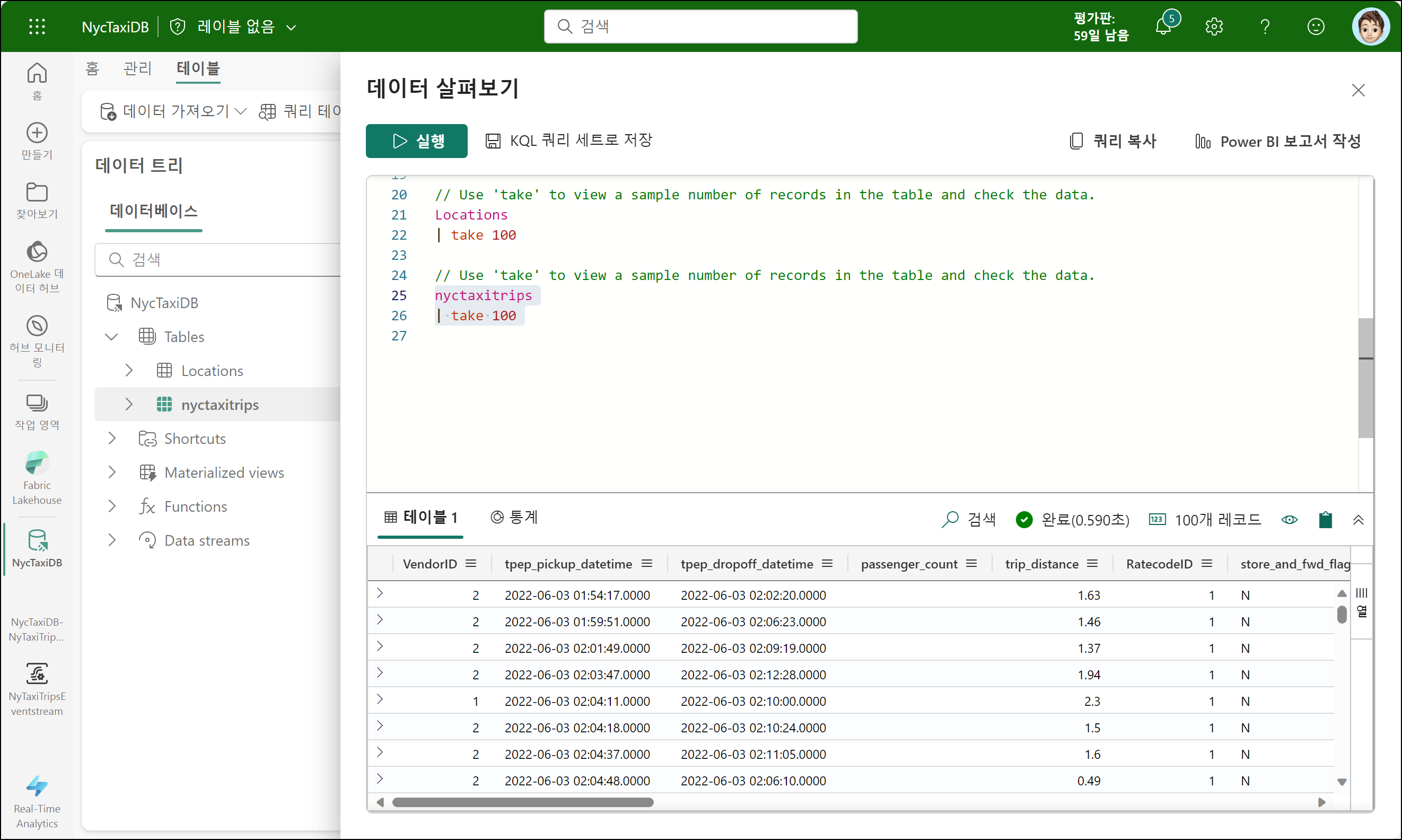Click the results horizontal scrollbar thumb
Viewport: 1402px width, 840px height.
pos(522,802)
